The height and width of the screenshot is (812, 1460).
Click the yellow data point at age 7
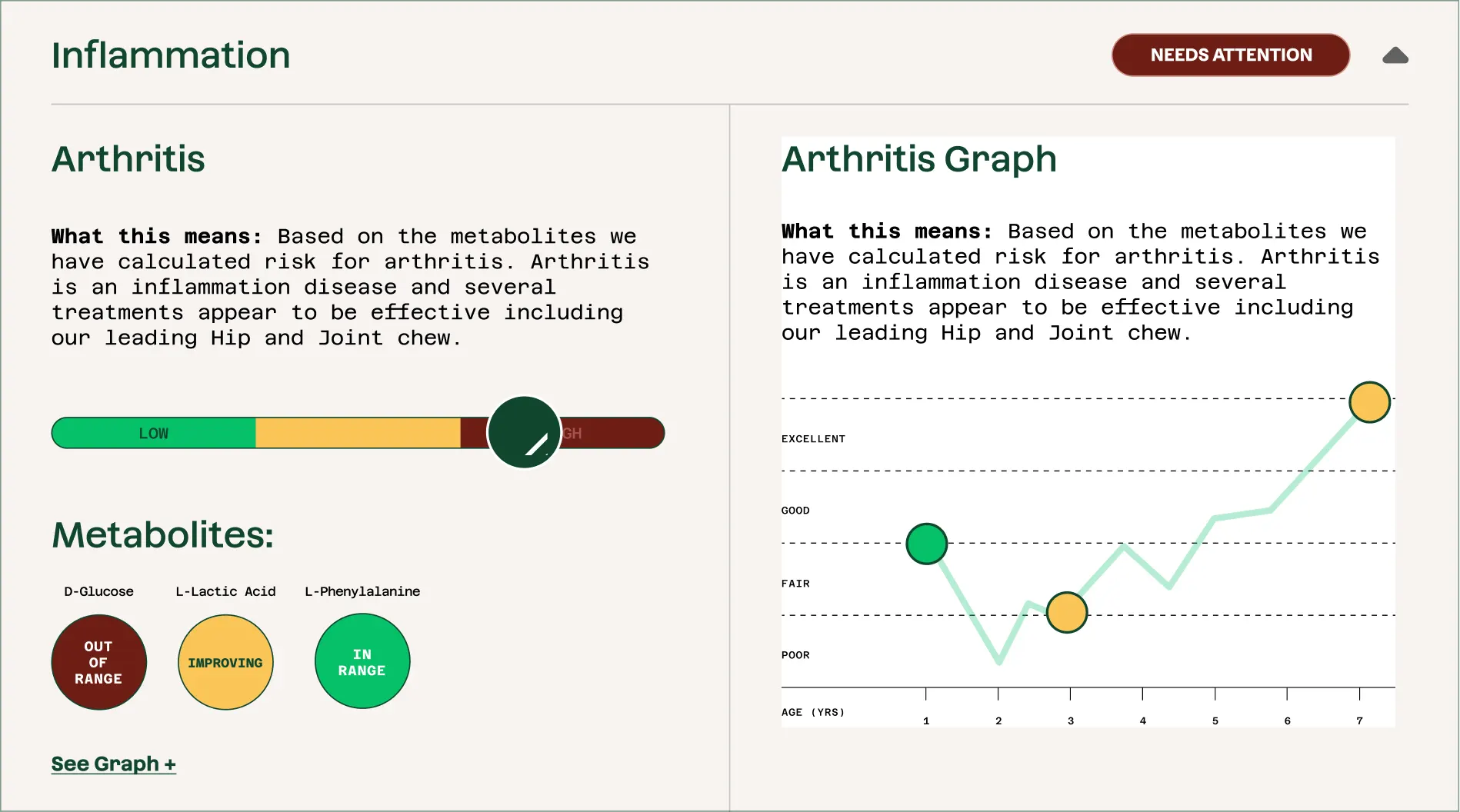(x=1369, y=402)
